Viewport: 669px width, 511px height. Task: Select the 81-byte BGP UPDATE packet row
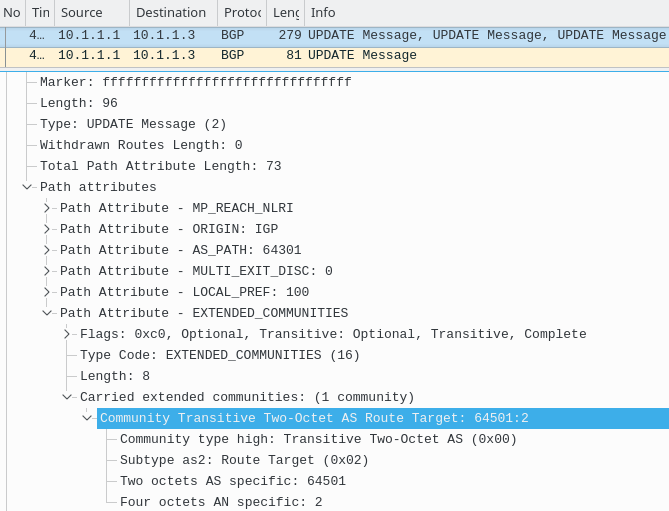334,56
